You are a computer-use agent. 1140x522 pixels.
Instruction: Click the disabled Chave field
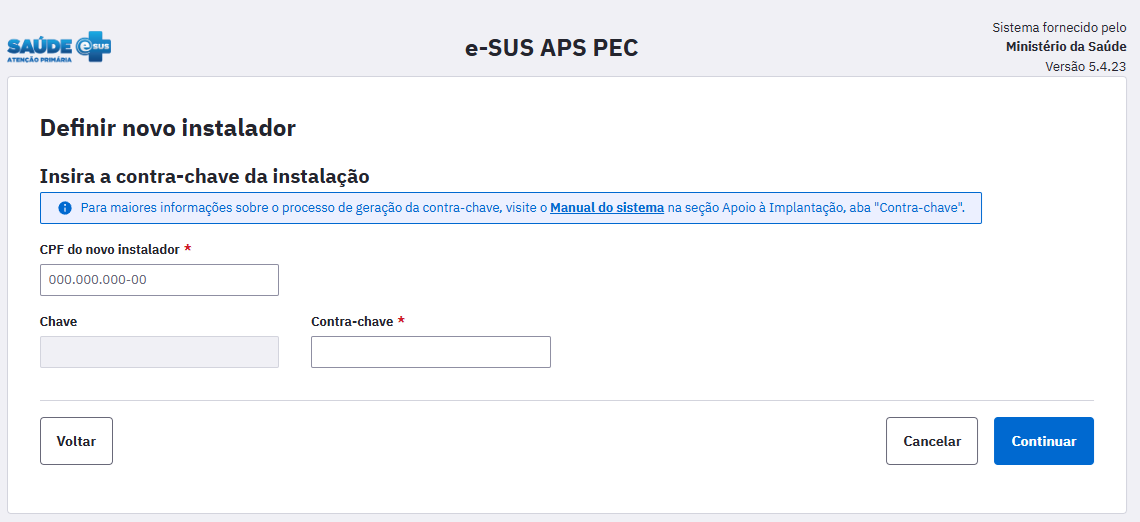(x=159, y=352)
